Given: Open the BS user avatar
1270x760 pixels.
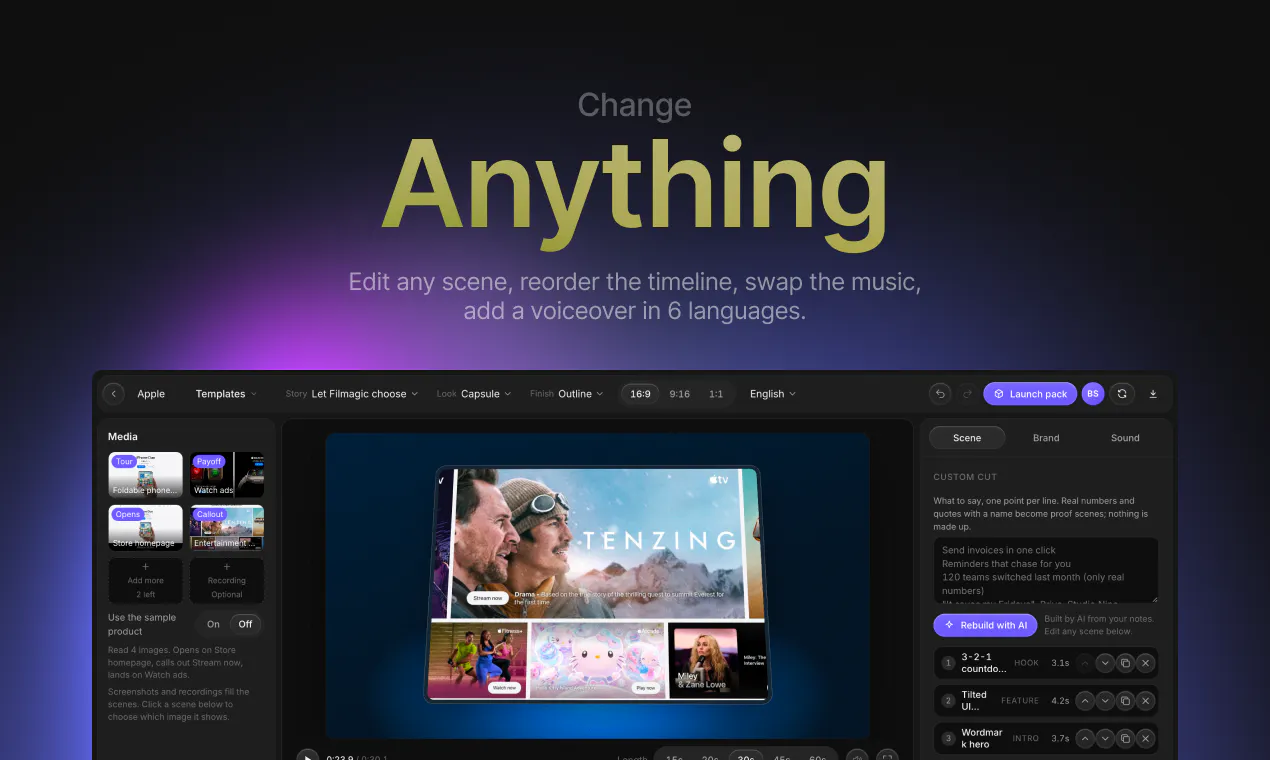Looking at the screenshot, I should pos(1093,394).
